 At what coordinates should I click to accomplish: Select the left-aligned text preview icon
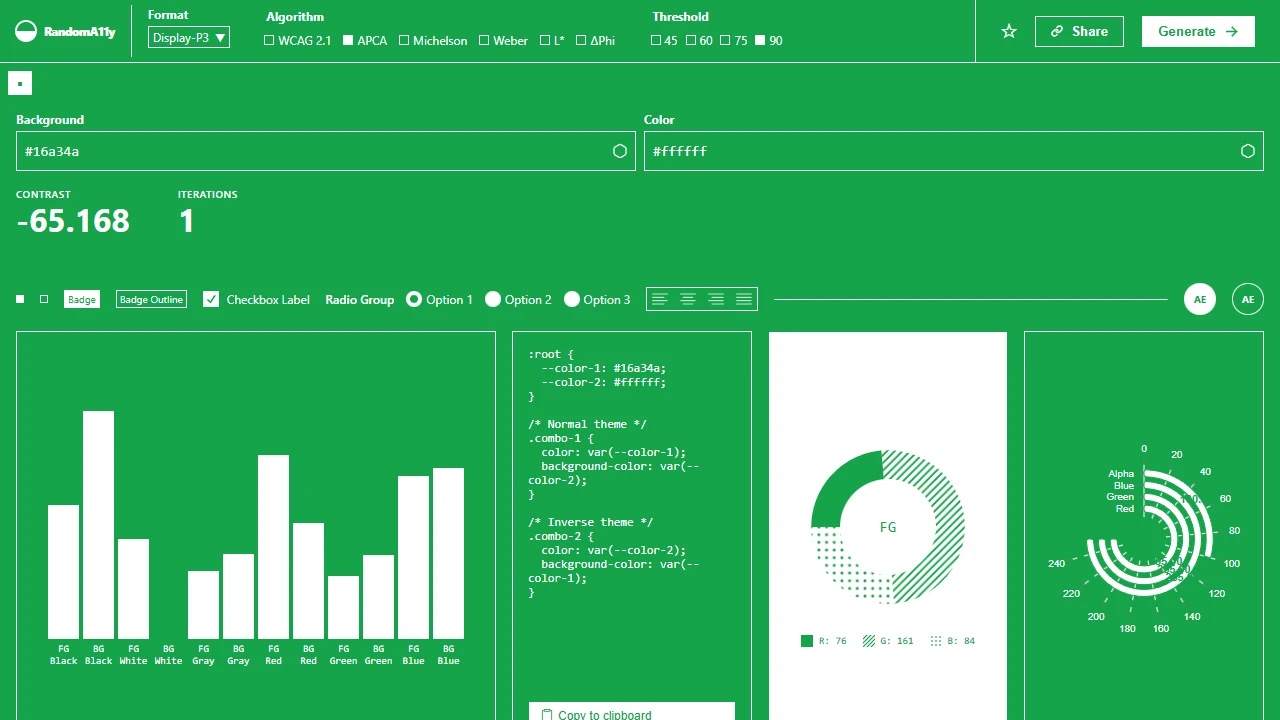point(660,299)
